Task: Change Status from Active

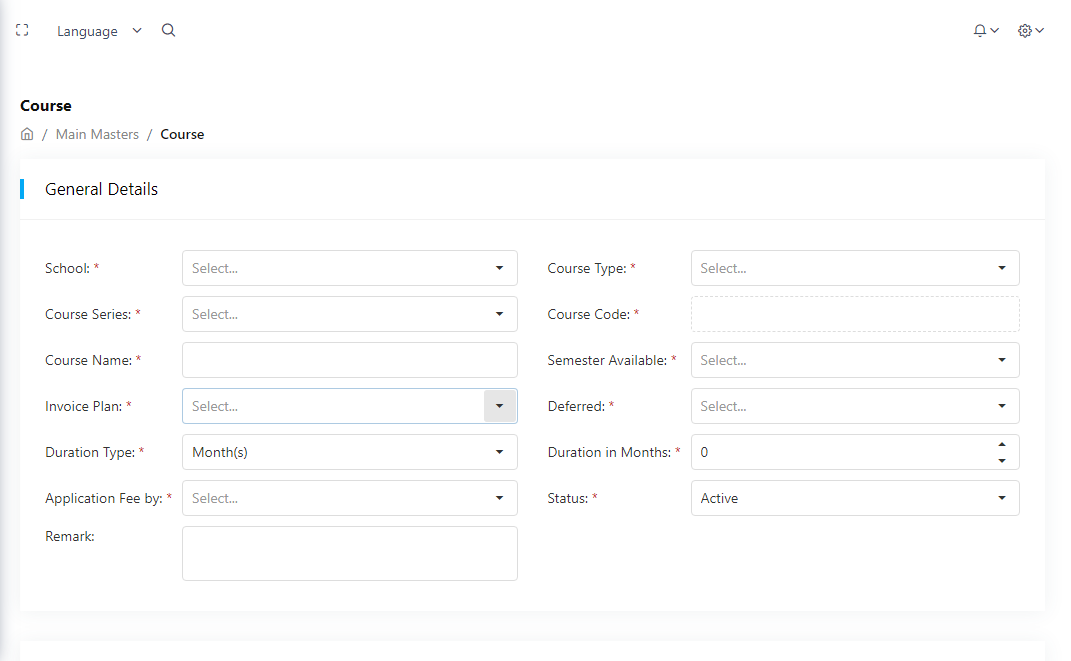Action: [855, 498]
